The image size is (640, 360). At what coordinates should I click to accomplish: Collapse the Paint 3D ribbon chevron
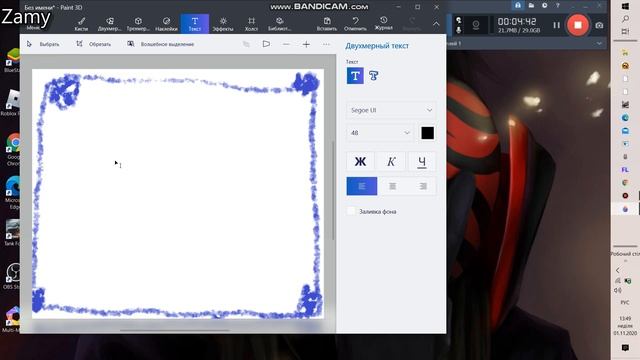pos(436,24)
